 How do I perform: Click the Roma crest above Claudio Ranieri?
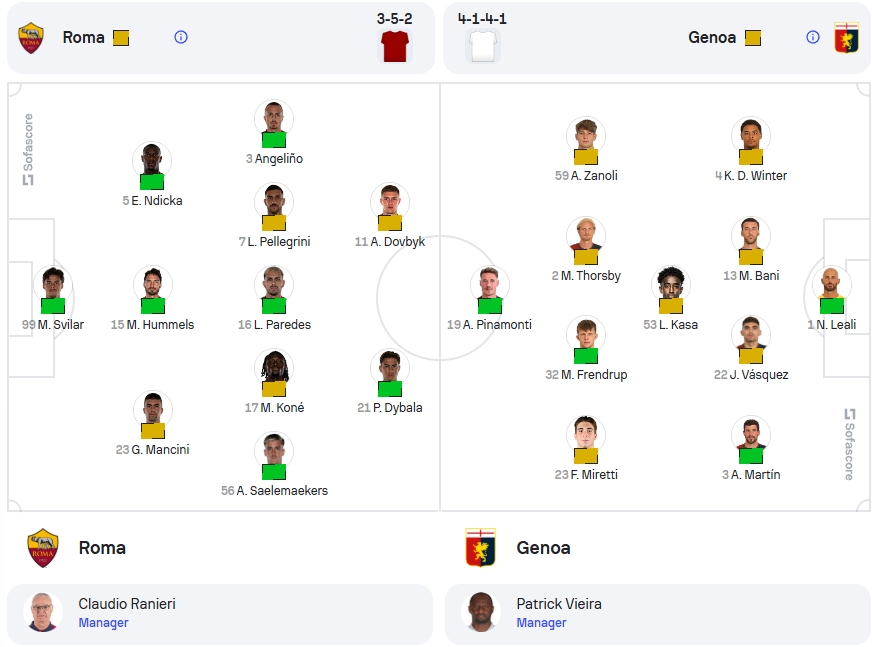(43, 548)
